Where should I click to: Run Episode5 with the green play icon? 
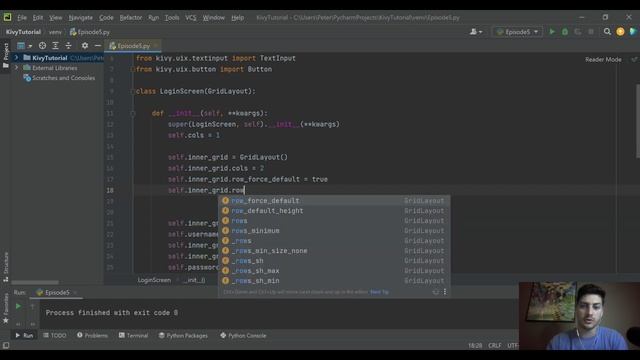click(x=552, y=31)
